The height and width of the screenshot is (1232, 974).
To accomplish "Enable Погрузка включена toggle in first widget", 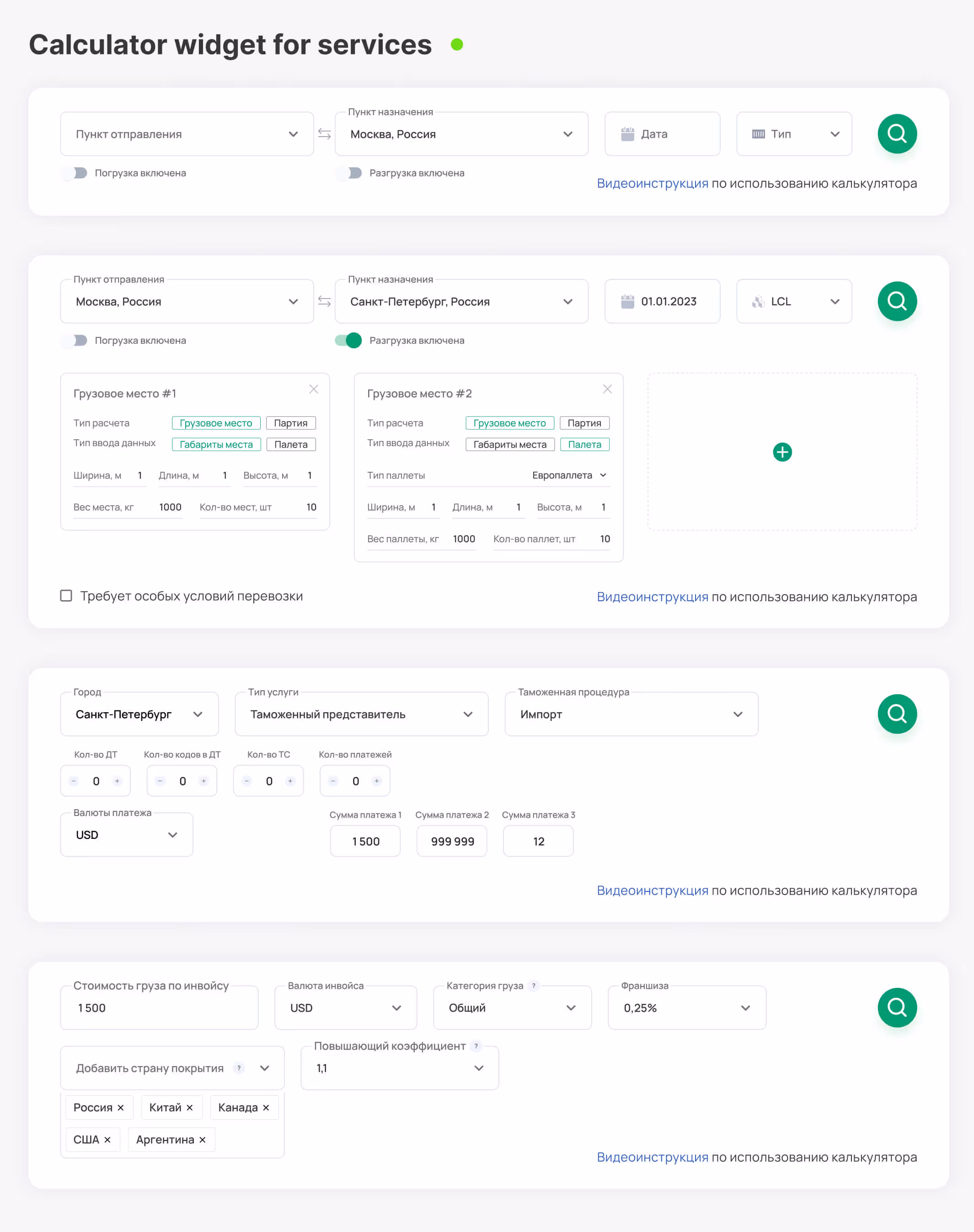I will pyautogui.click(x=74, y=173).
